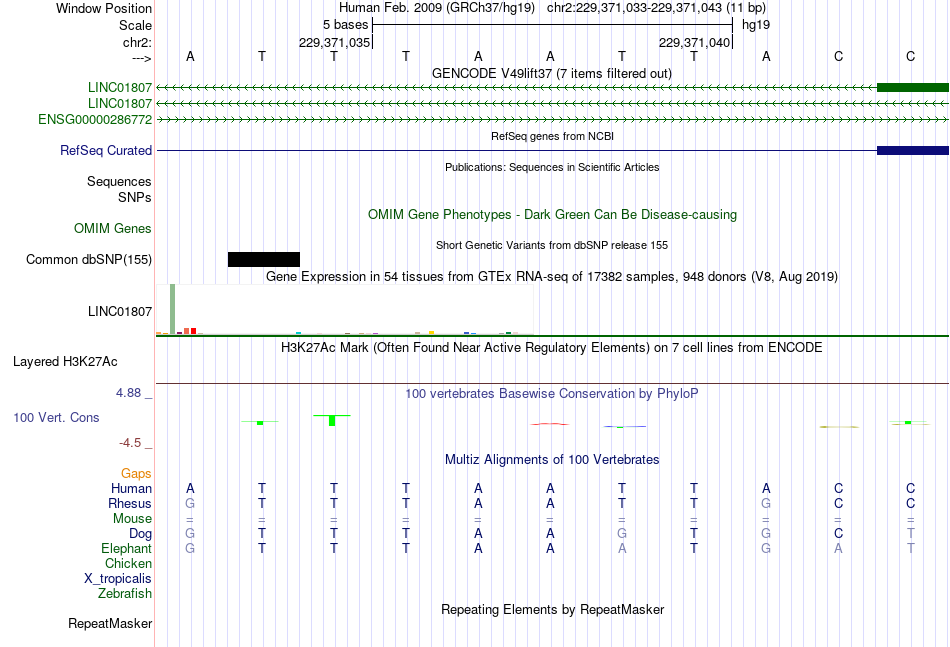Click the RepeatMasker track label
Screen dimensions: 950x647
click(110, 623)
